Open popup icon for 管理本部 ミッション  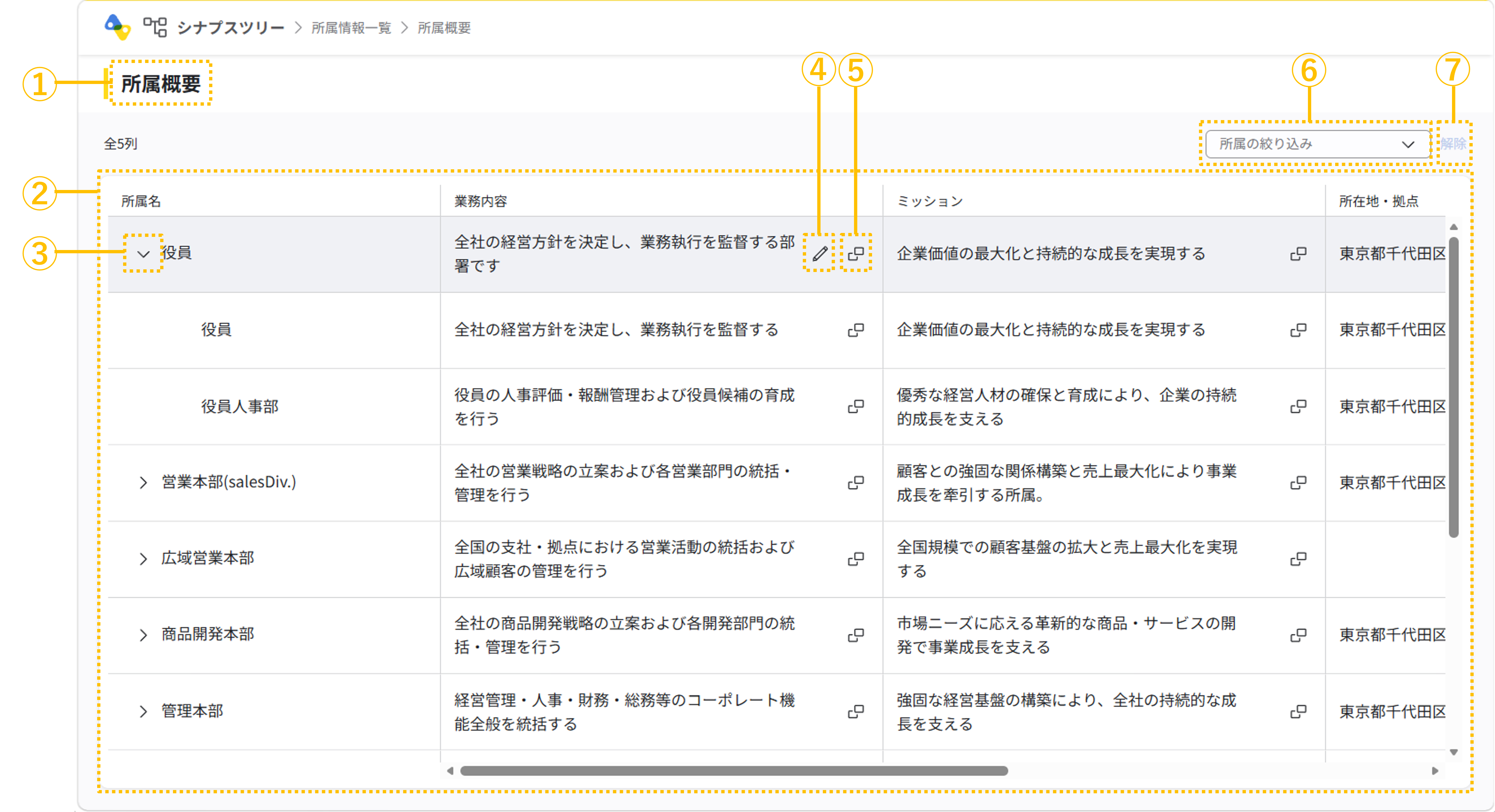(1298, 711)
